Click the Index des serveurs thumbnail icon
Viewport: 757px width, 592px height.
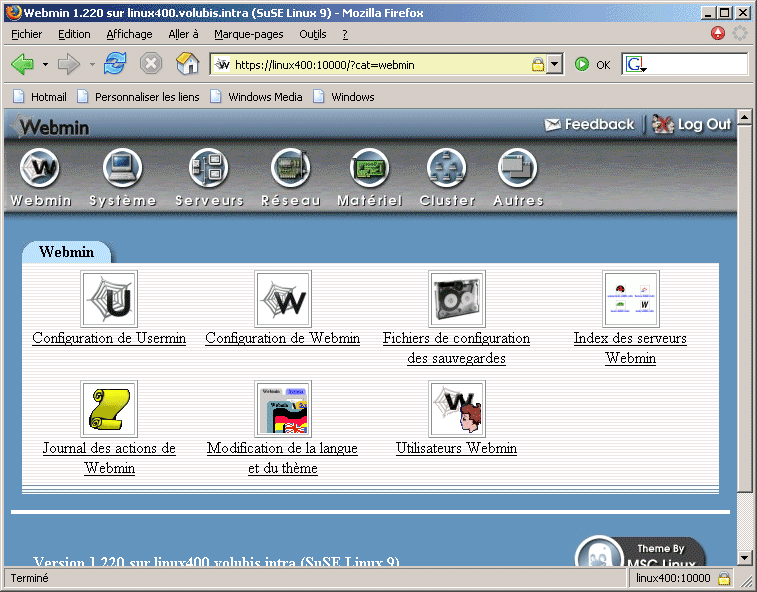pyautogui.click(x=631, y=299)
